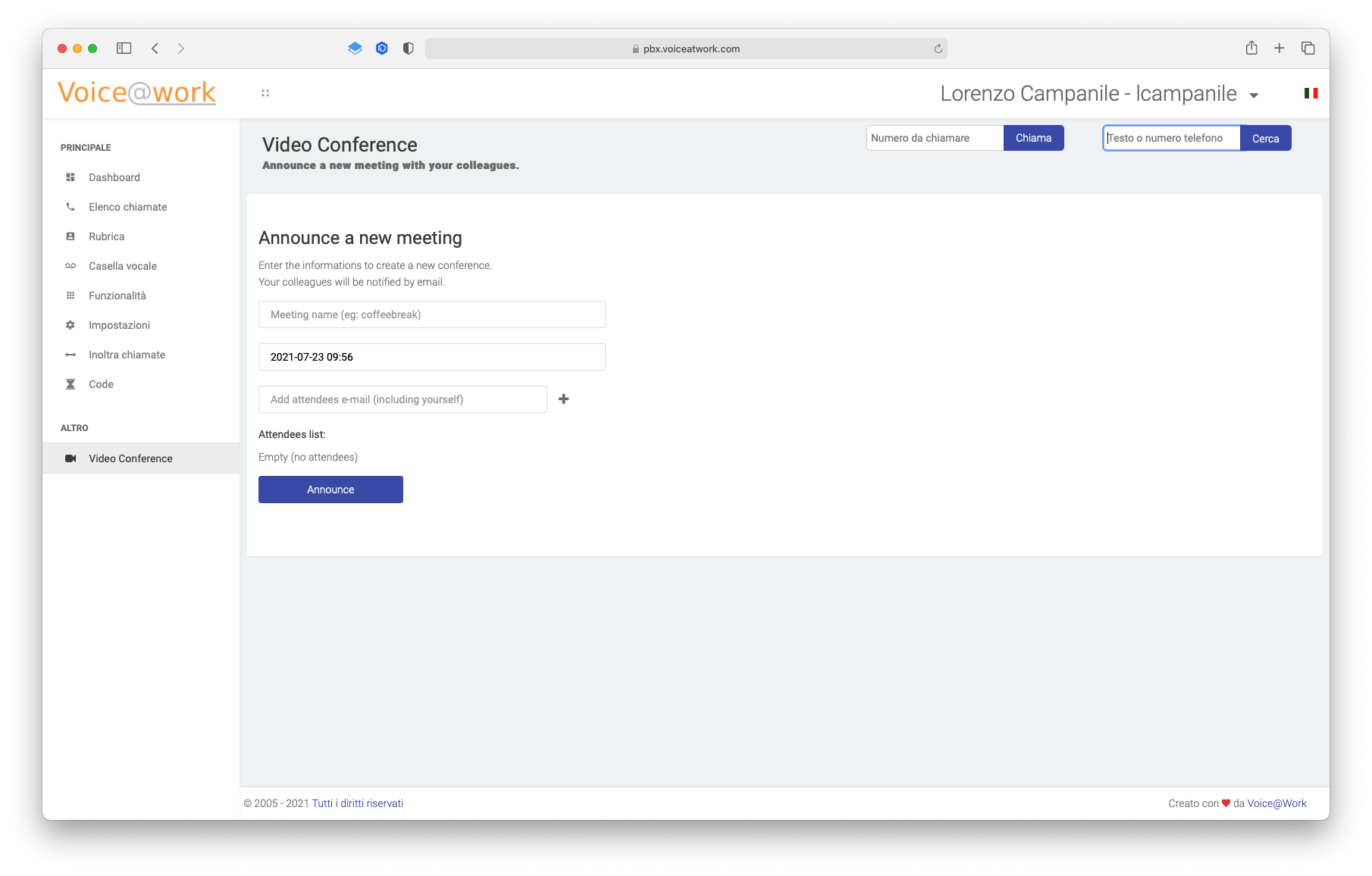Follow the Tutti i diritti riservati link
The width and height of the screenshot is (1372, 876).
click(x=358, y=803)
